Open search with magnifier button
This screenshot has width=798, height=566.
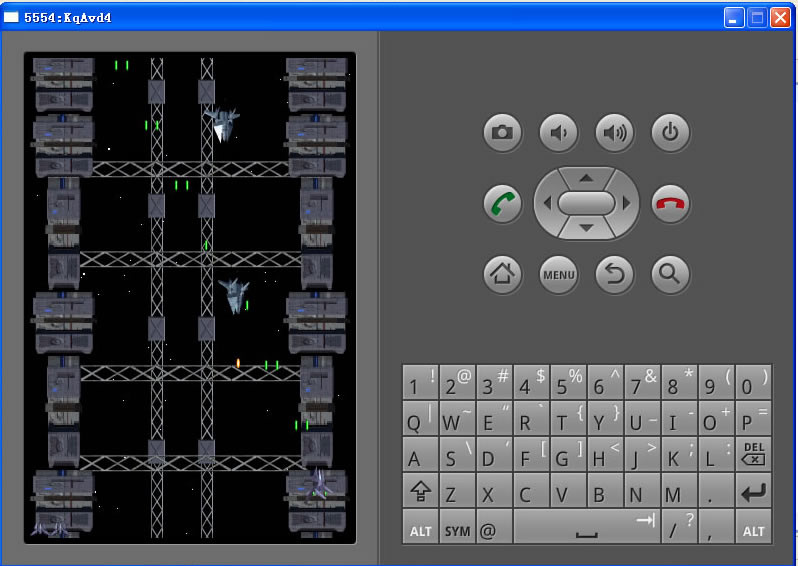click(x=670, y=274)
